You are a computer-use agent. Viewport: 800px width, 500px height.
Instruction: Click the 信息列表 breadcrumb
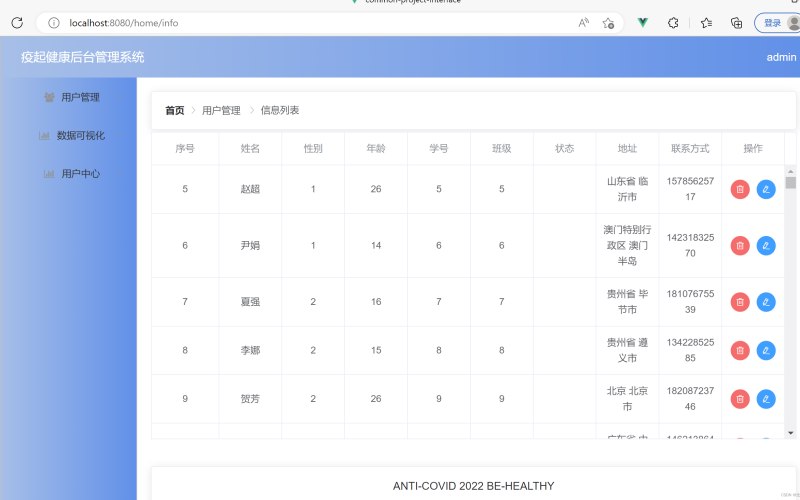[x=280, y=110]
